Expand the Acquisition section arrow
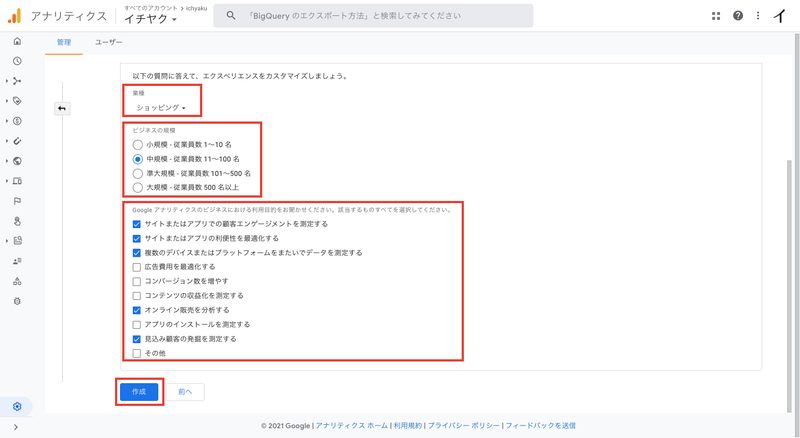 point(7,81)
